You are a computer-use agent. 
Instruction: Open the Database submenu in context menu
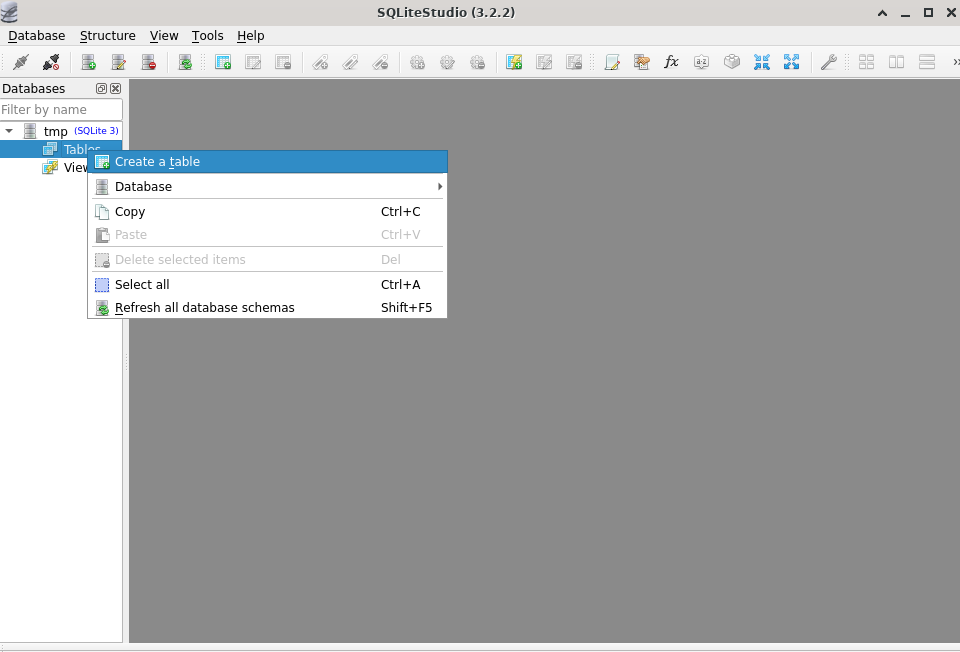click(268, 186)
